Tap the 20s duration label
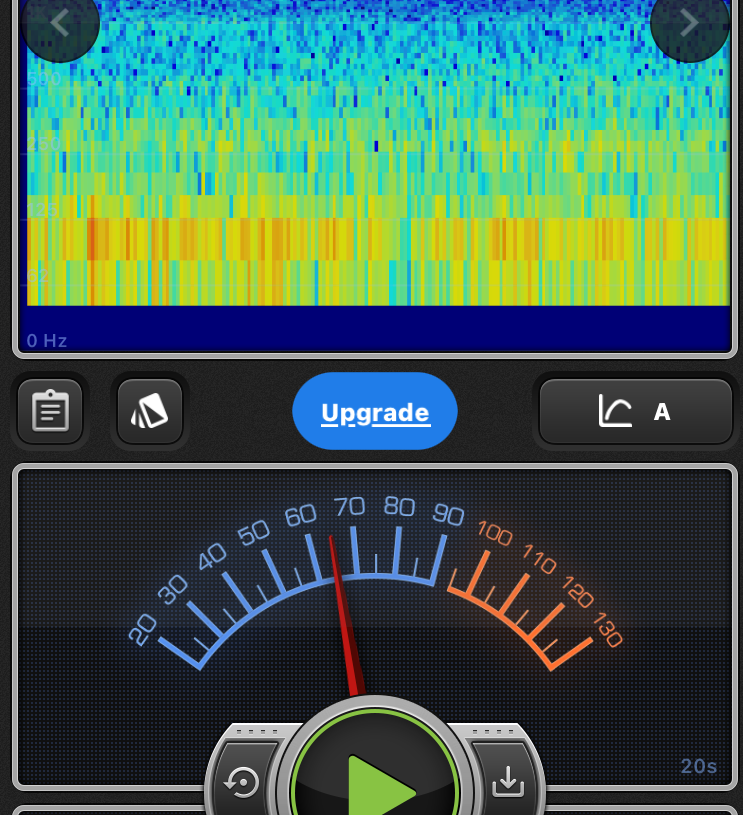The image size is (743, 815). click(699, 766)
